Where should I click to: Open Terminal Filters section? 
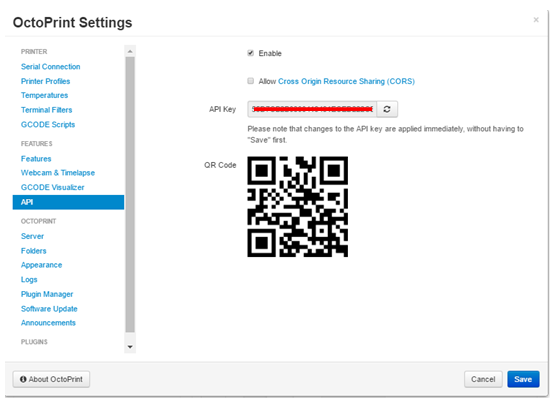point(46,110)
